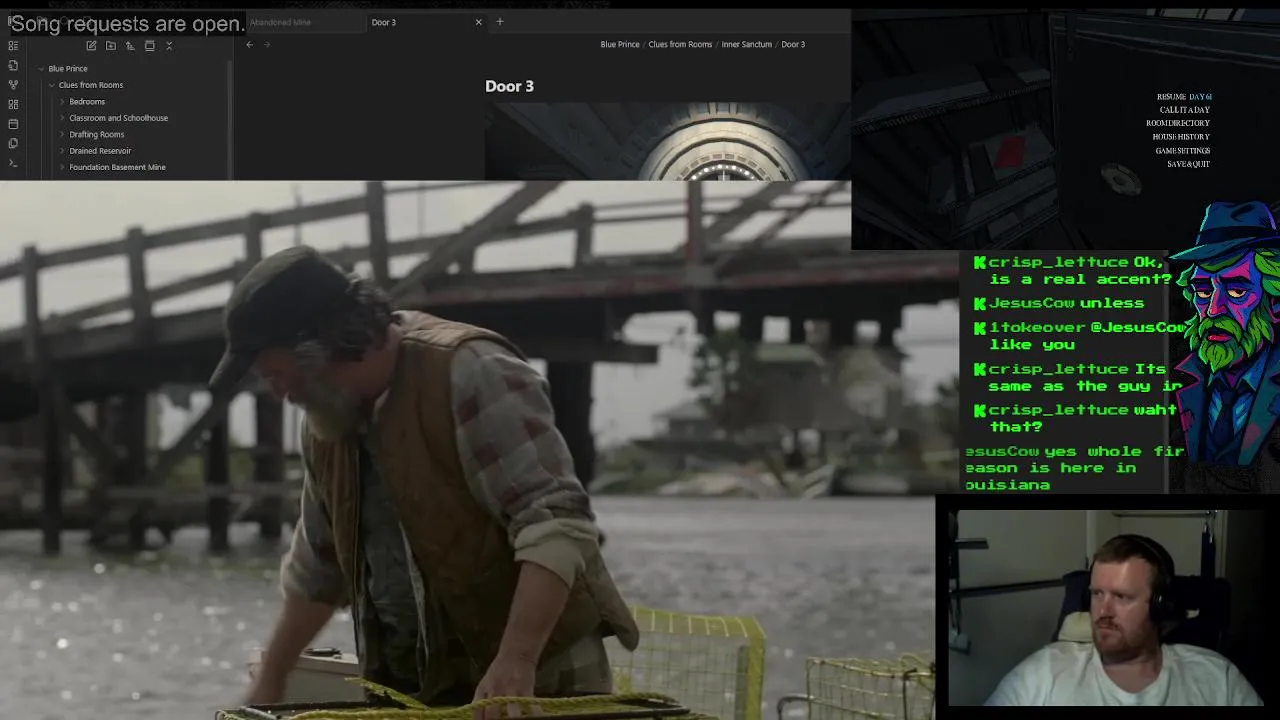The height and width of the screenshot is (720, 1280).
Task: Navigate back with the left arrow
Action: pyautogui.click(x=250, y=44)
